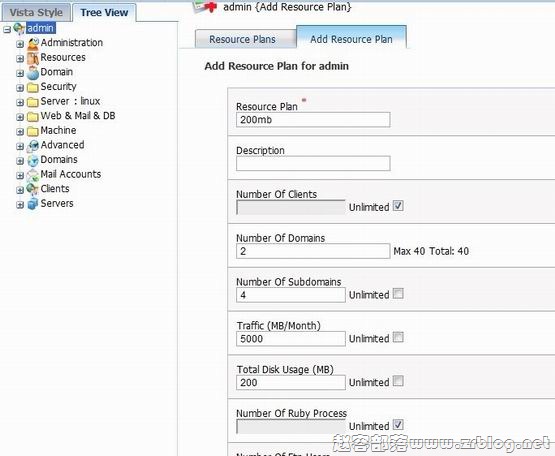Collapse the admin root node
The height and width of the screenshot is (456, 555).
[7, 29]
